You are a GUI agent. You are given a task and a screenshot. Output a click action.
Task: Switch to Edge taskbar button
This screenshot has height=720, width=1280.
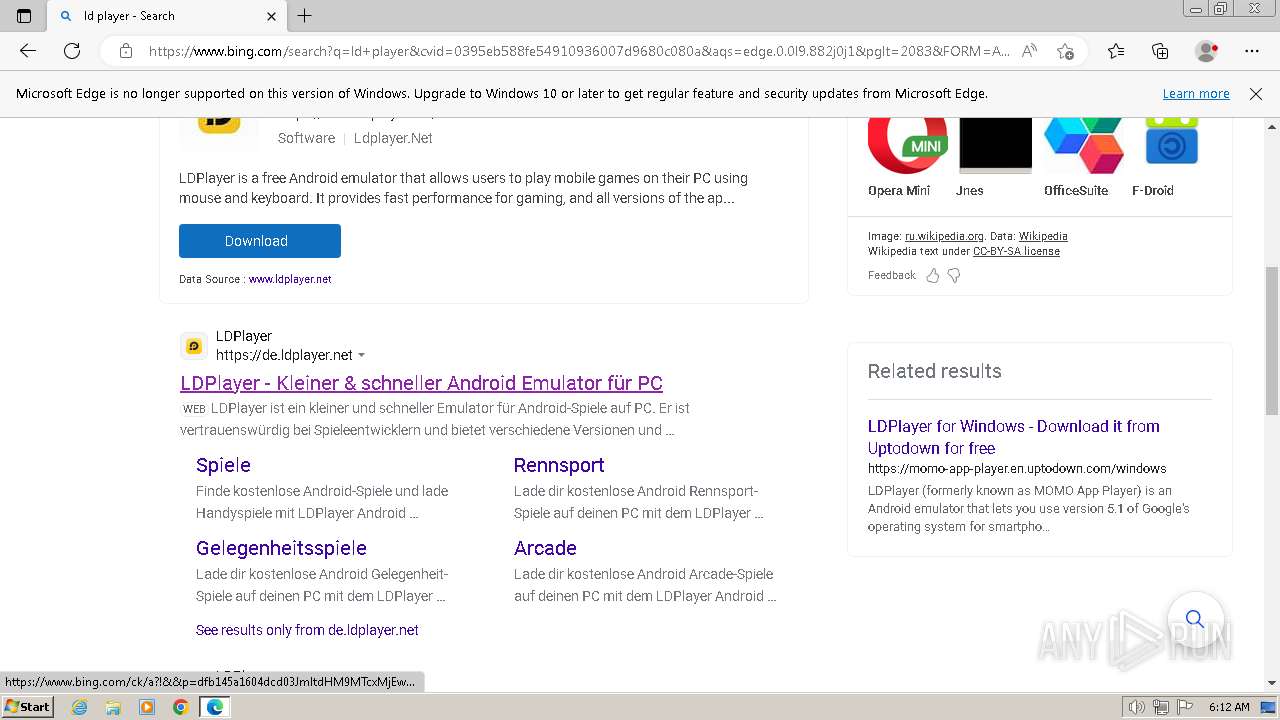[215, 707]
